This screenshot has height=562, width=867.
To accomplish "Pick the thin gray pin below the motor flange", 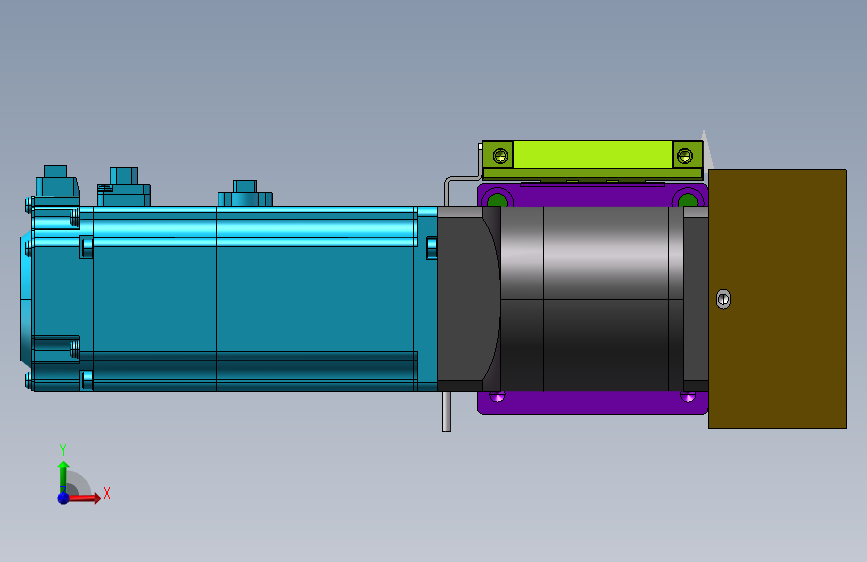I will [x=446, y=412].
